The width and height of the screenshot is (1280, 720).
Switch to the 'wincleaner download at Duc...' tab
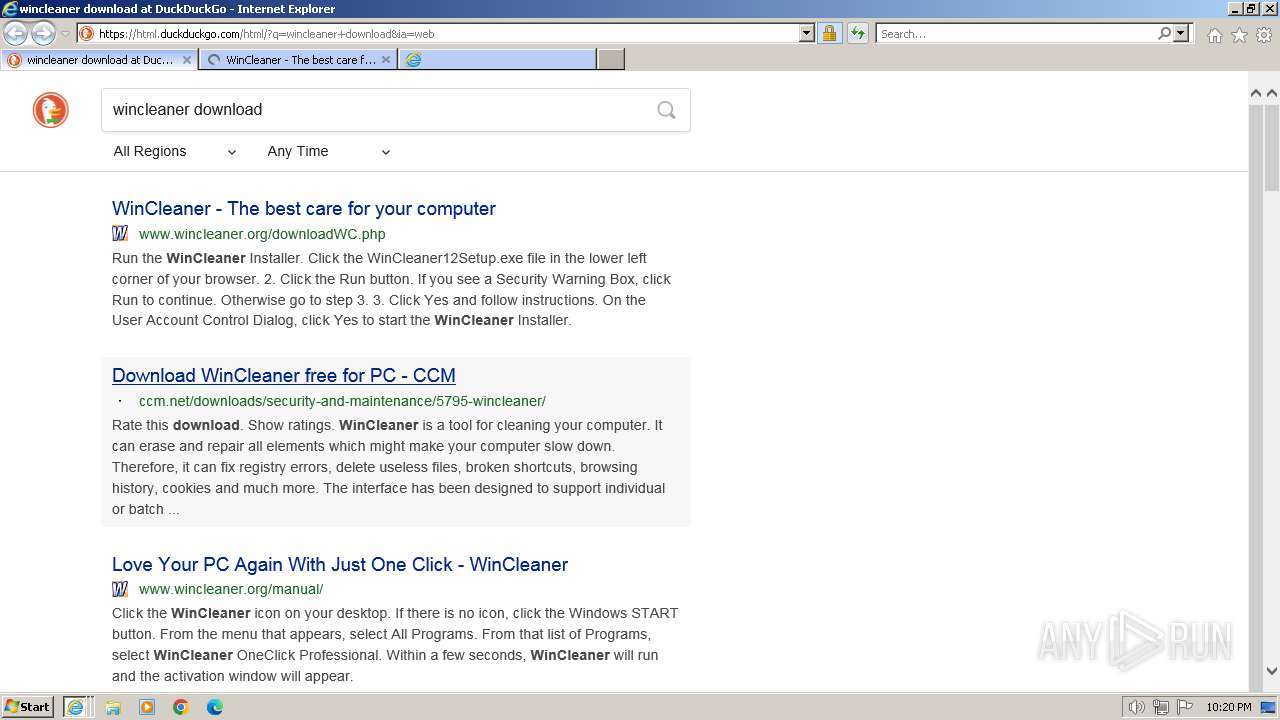click(99, 60)
